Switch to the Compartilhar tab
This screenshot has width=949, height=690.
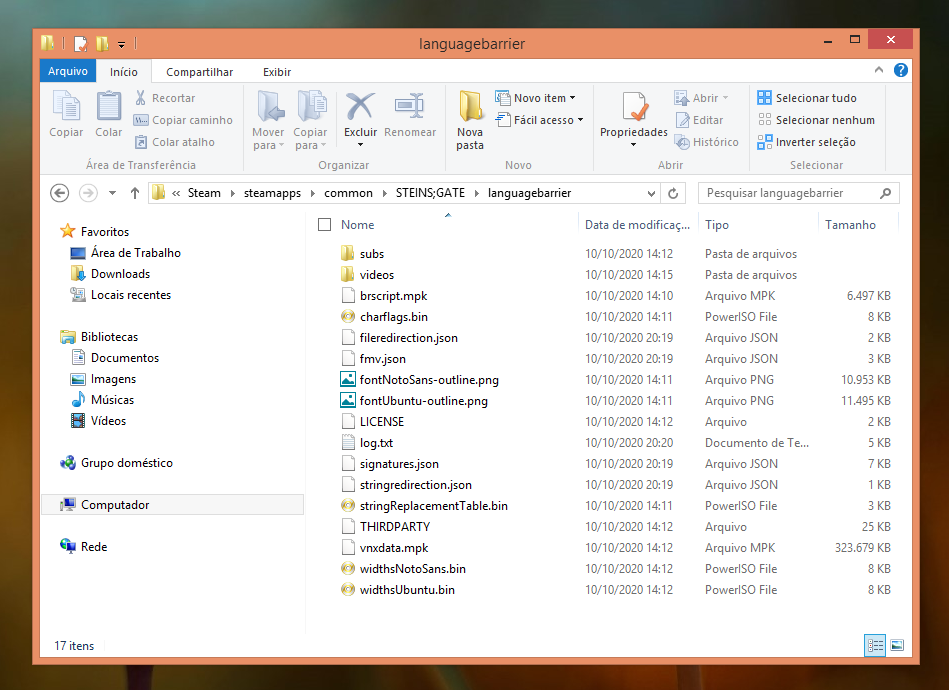pyautogui.click(x=199, y=72)
